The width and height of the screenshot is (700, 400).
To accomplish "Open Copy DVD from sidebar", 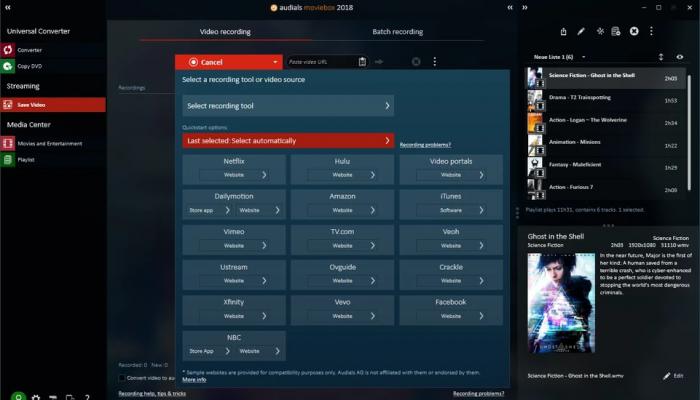I will 53,66.
